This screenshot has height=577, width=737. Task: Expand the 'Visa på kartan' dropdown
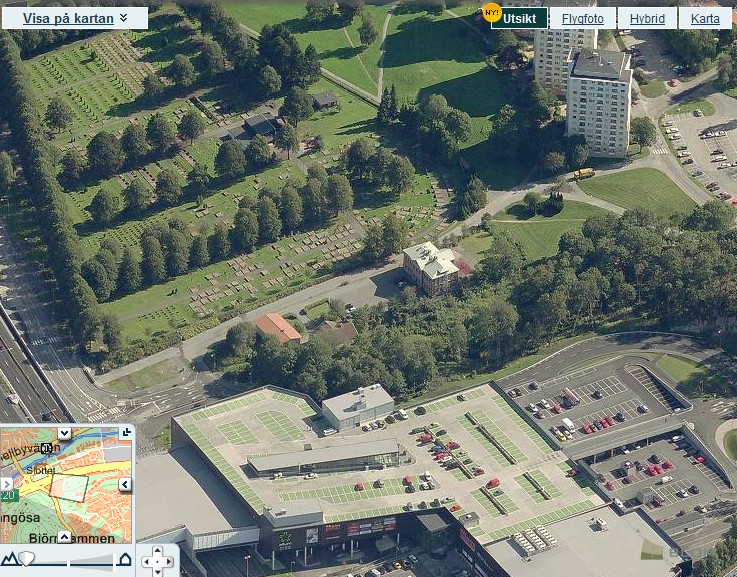click(x=75, y=17)
